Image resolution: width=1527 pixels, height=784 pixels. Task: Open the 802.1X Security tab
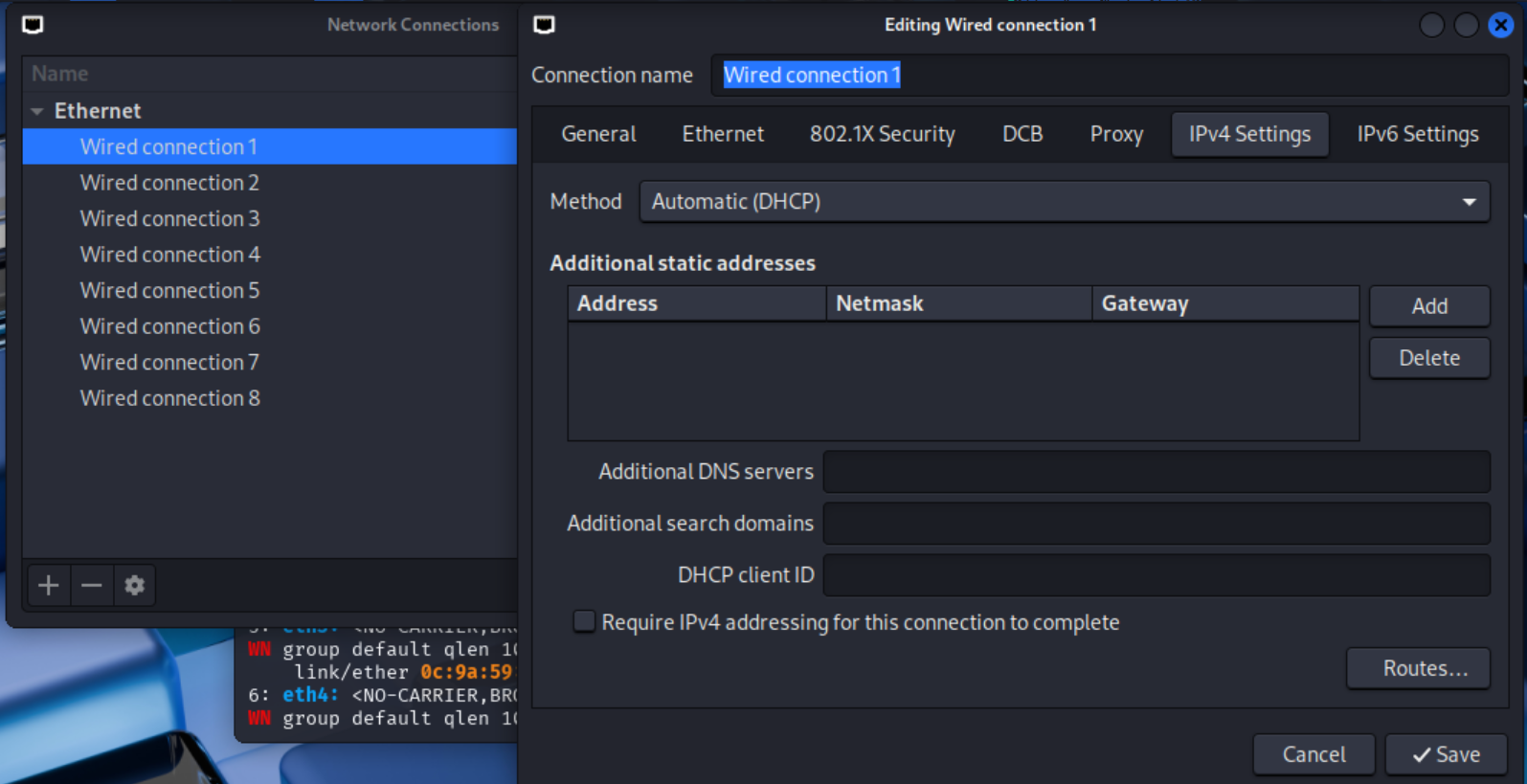coord(883,134)
